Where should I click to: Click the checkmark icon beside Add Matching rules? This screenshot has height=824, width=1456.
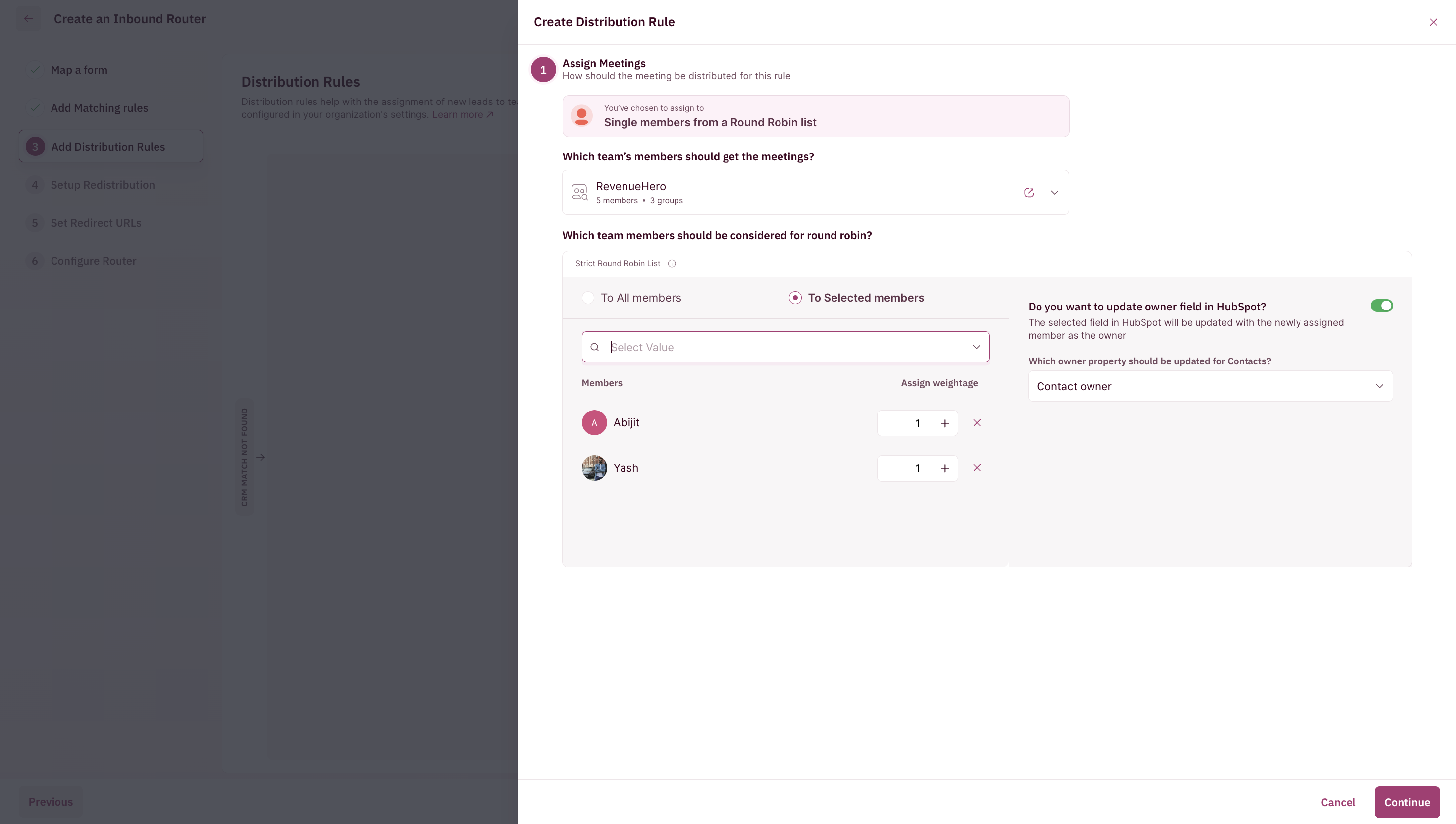click(35, 108)
